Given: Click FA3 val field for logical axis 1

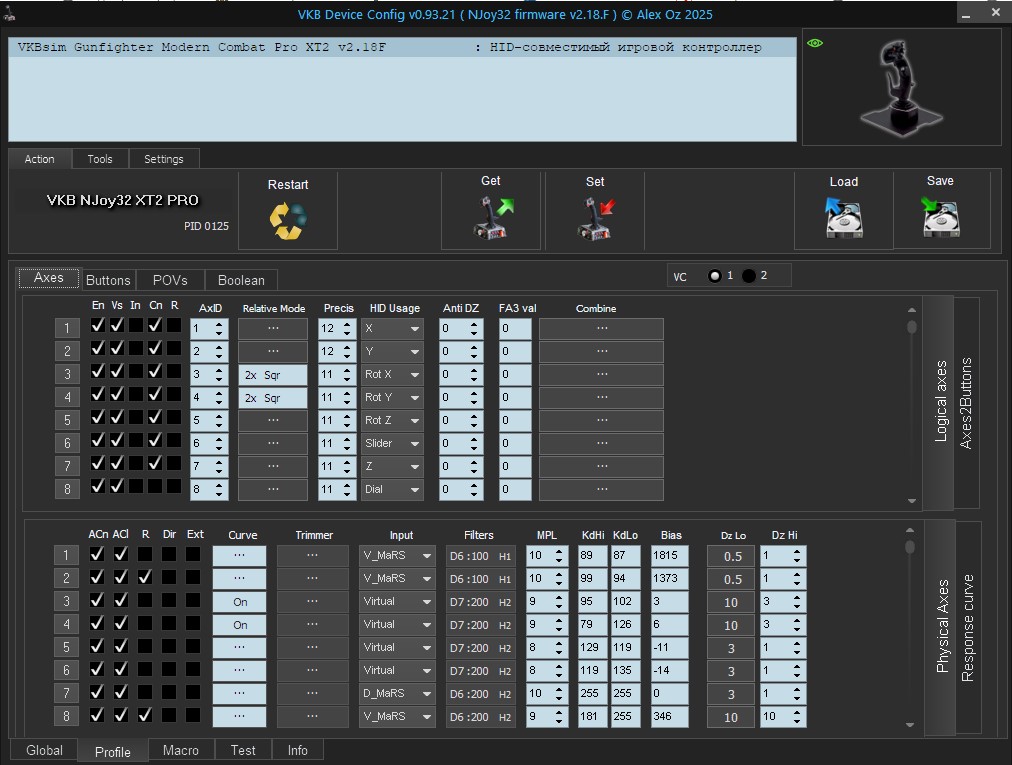Looking at the screenshot, I should click(515, 329).
